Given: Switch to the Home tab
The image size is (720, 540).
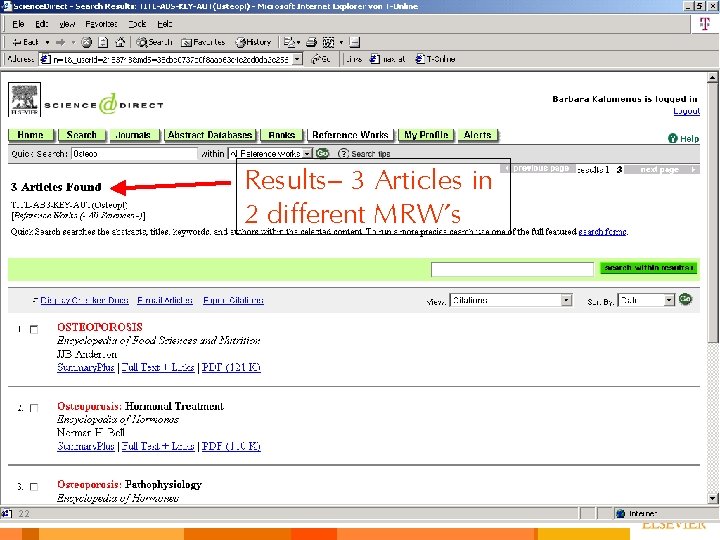Looking at the screenshot, I should pos(31,135).
